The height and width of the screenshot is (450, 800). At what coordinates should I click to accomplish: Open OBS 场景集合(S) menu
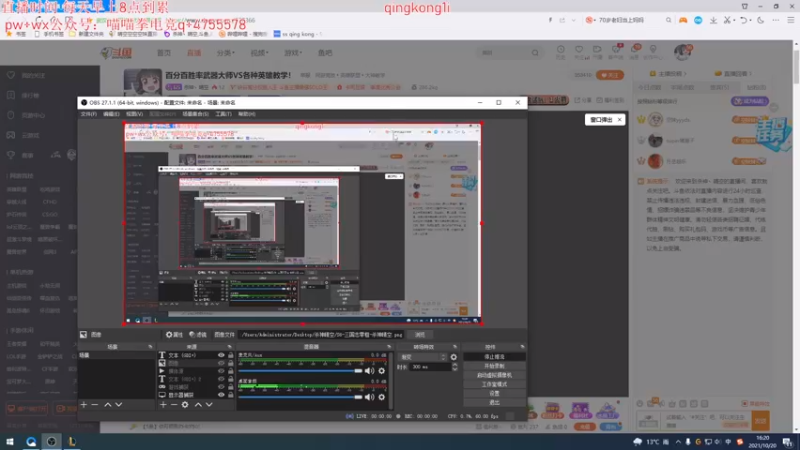(x=195, y=114)
